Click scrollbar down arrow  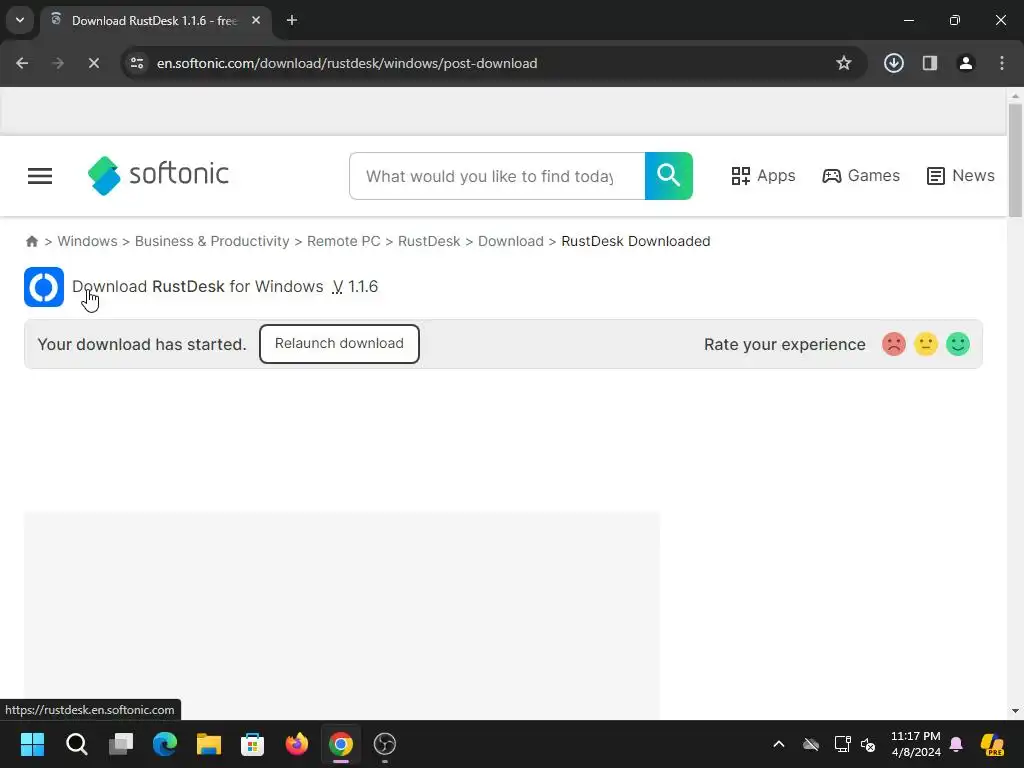point(1015,711)
